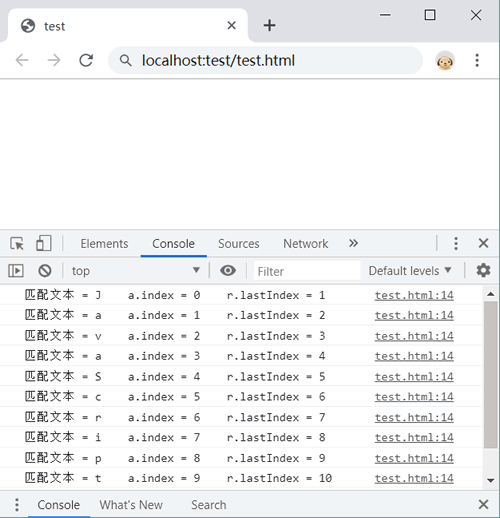Select the log row with 匹配文本 = c

point(241,397)
